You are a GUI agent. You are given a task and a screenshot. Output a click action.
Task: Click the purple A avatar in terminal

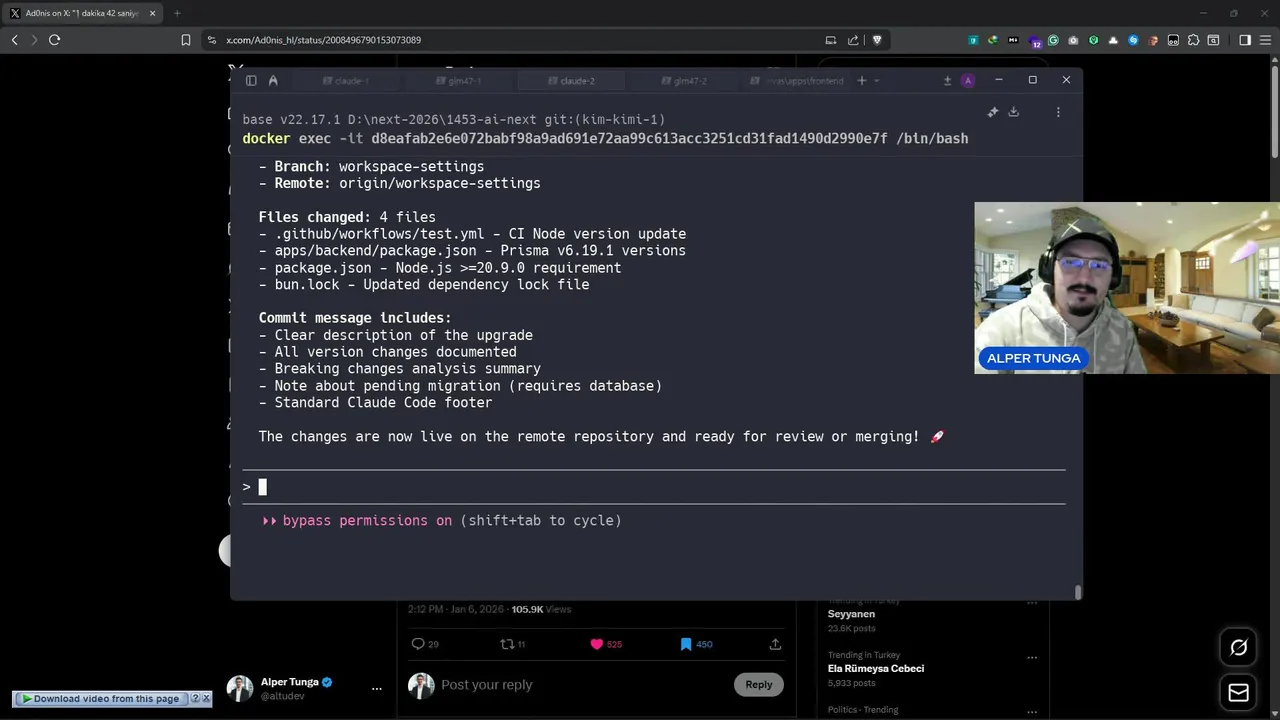click(967, 80)
